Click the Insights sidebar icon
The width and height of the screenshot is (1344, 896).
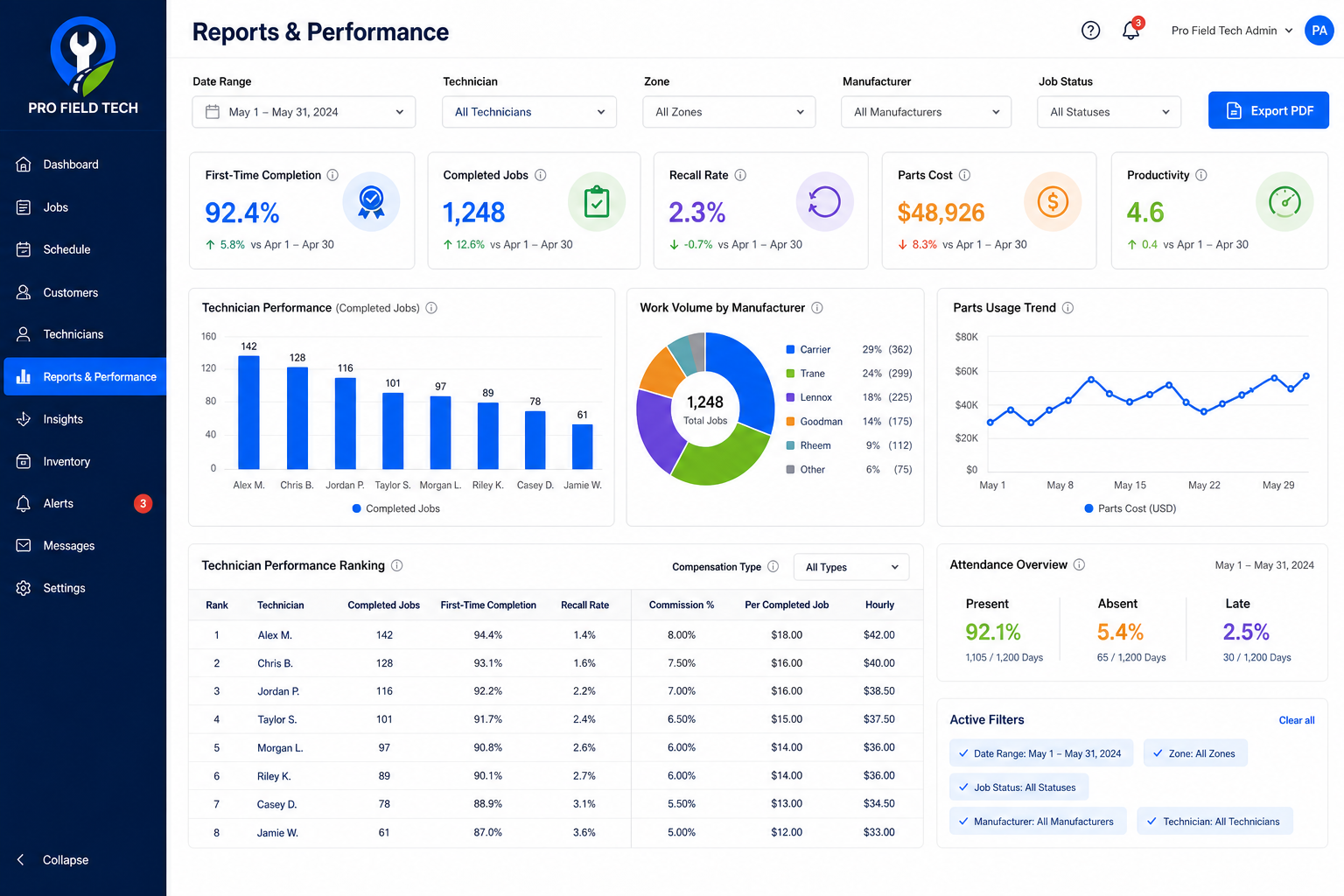(x=24, y=419)
